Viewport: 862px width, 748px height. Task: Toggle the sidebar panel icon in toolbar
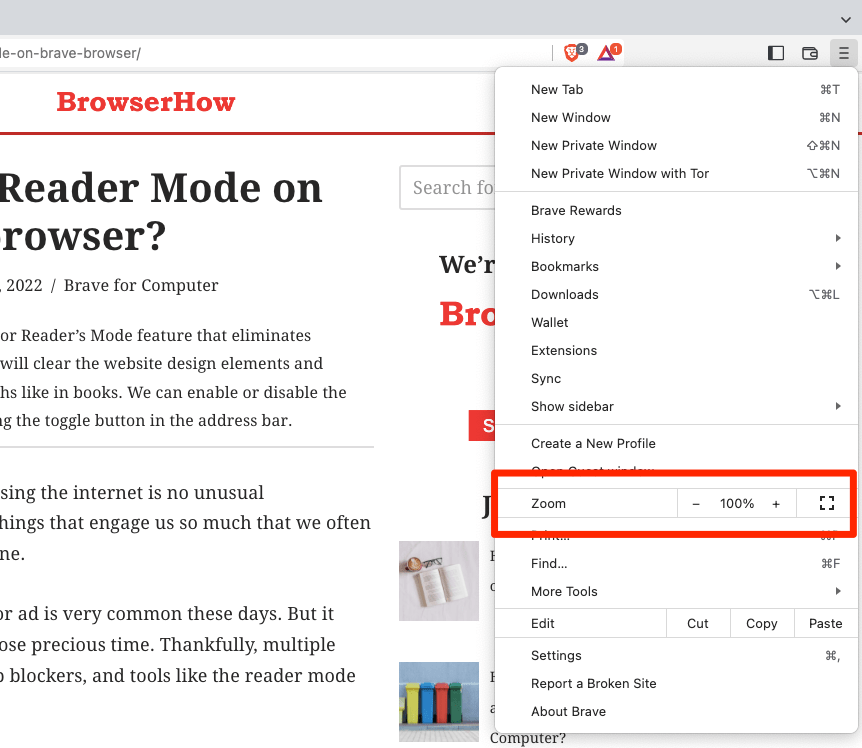tap(776, 53)
